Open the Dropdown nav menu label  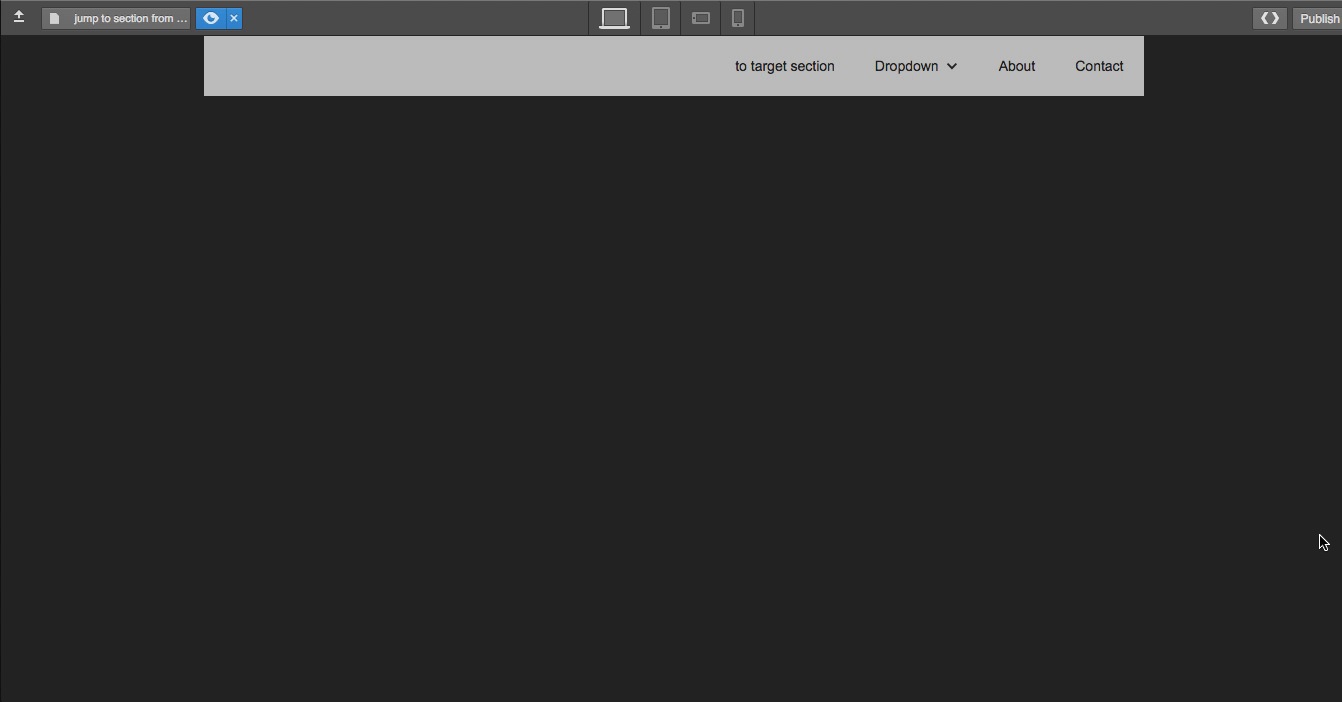[x=906, y=66]
